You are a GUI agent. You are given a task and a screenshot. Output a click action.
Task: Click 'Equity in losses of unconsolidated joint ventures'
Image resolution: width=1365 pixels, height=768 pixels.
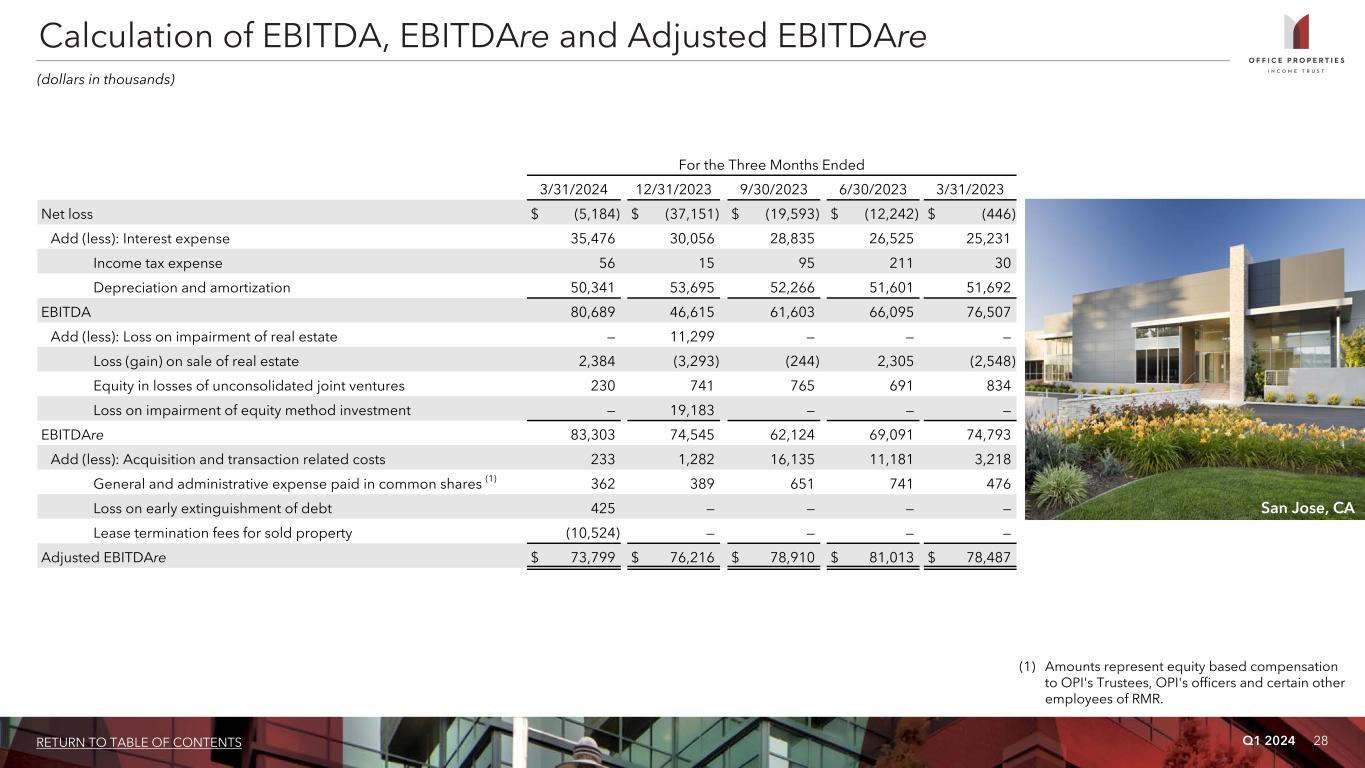(249, 385)
